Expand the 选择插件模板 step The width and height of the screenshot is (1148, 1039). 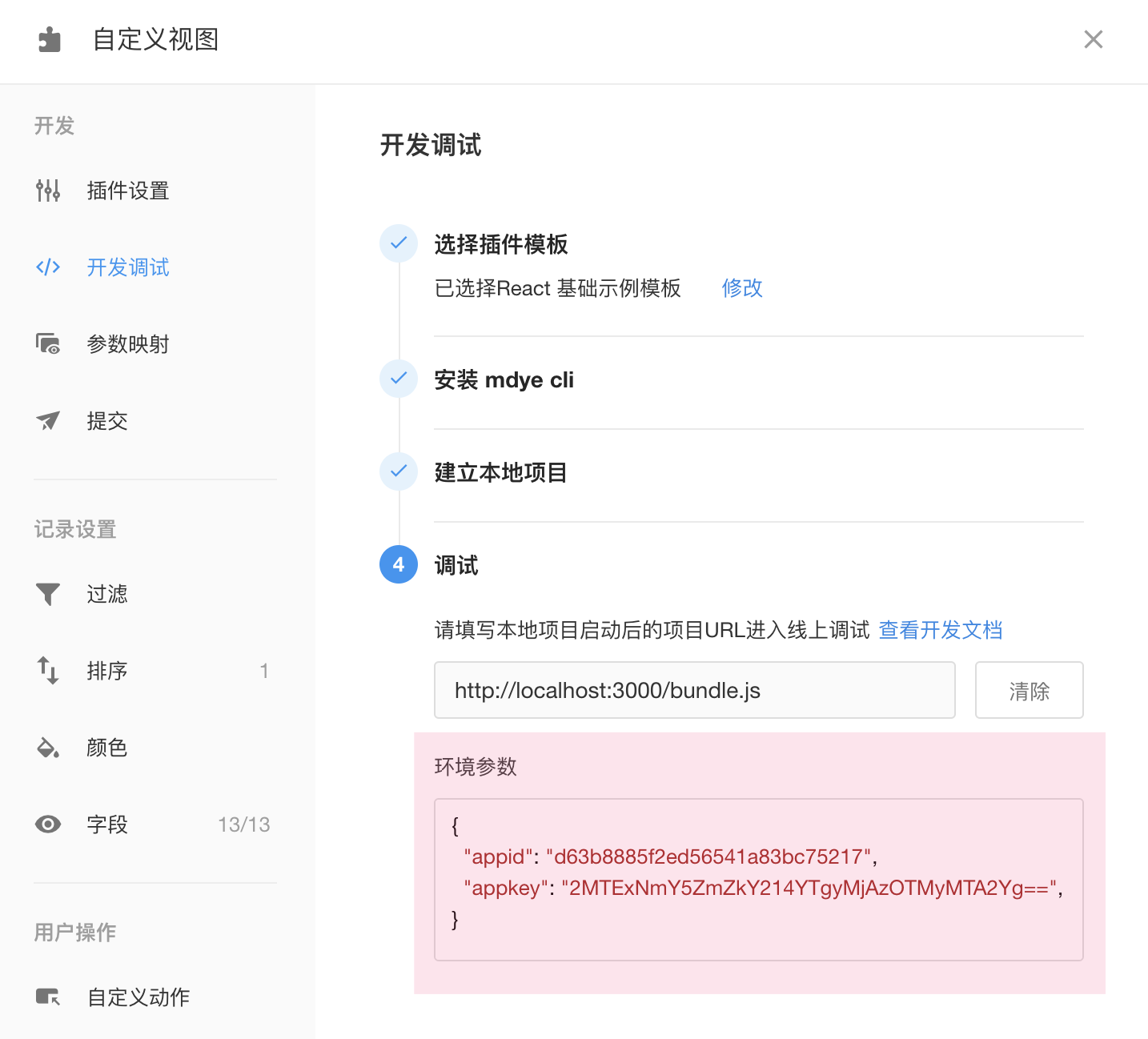click(501, 244)
